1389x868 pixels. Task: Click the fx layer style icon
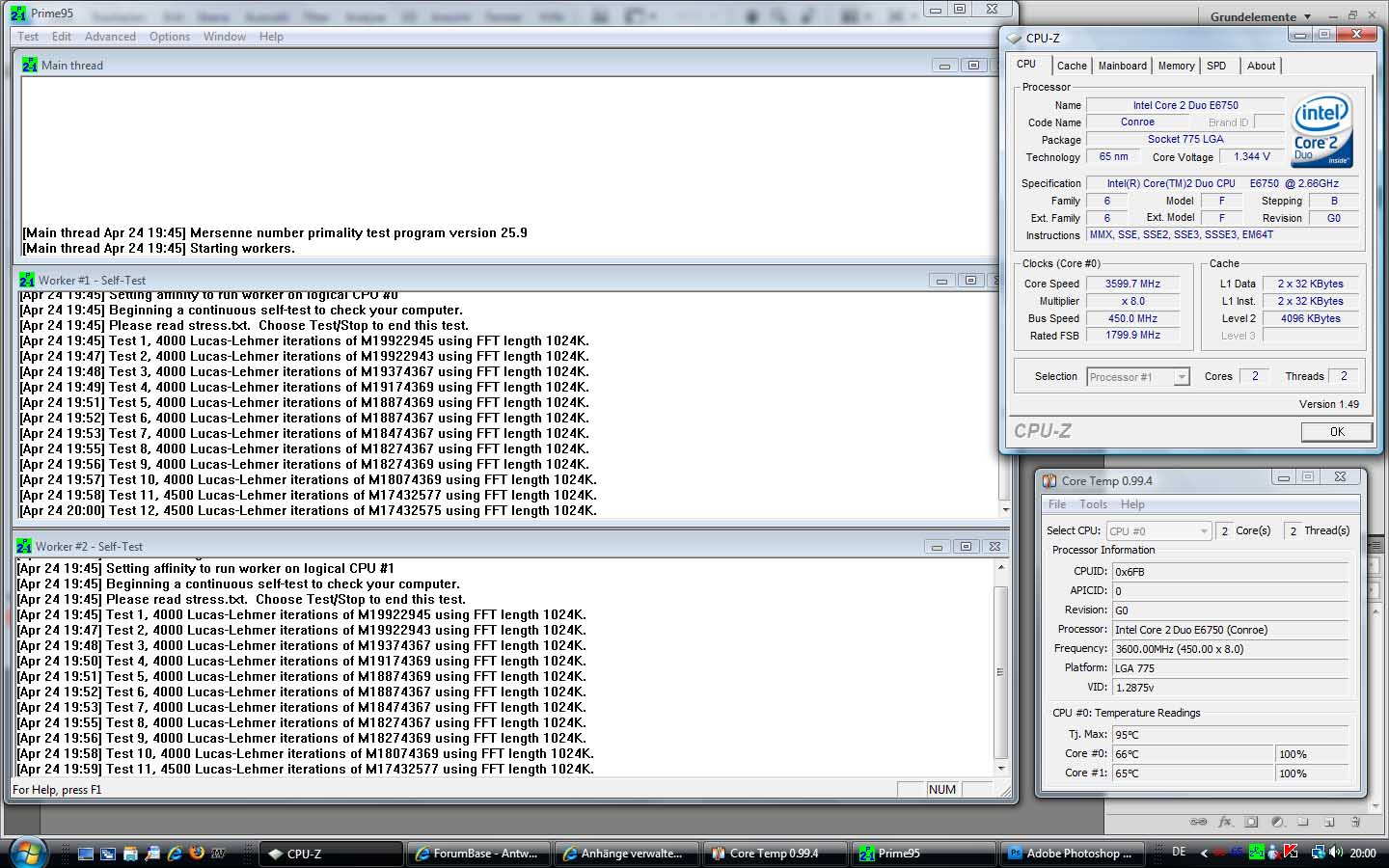[1225, 823]
